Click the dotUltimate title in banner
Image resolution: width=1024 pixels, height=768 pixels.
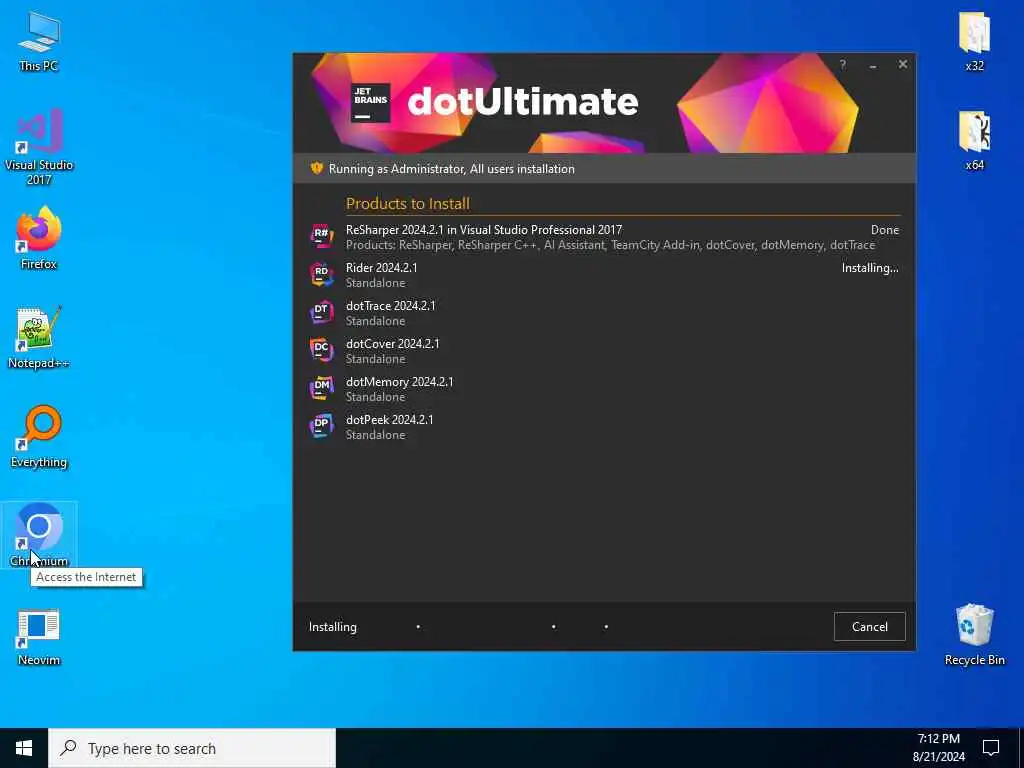click(522, 101)
